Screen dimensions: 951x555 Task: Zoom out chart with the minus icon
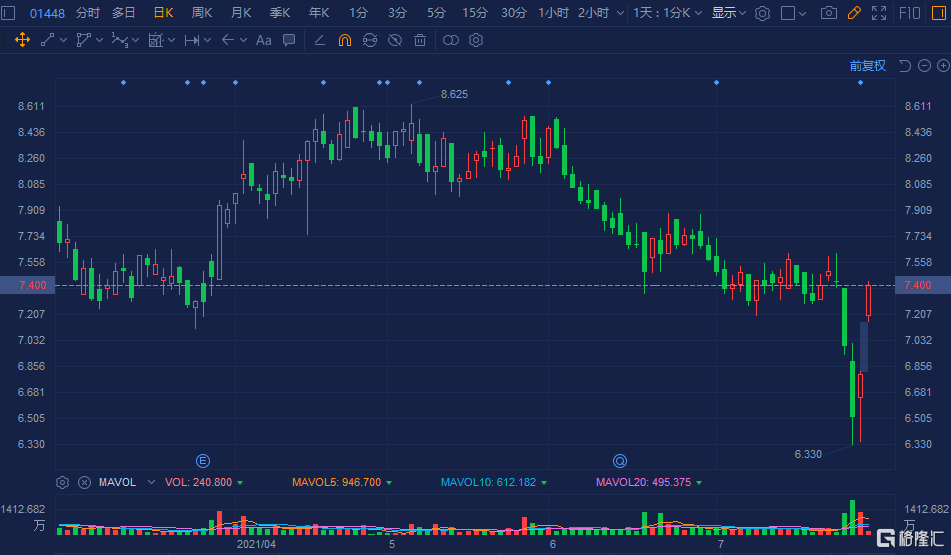pyautogui.click(x=923, y=66)
